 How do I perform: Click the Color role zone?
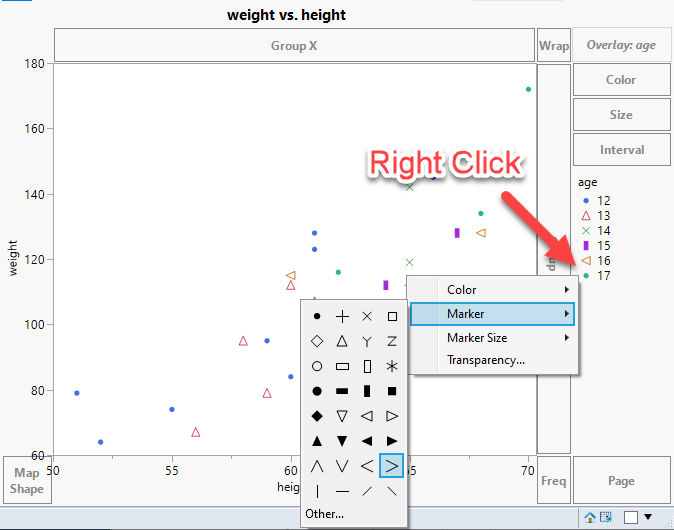[x=621, y=80]
